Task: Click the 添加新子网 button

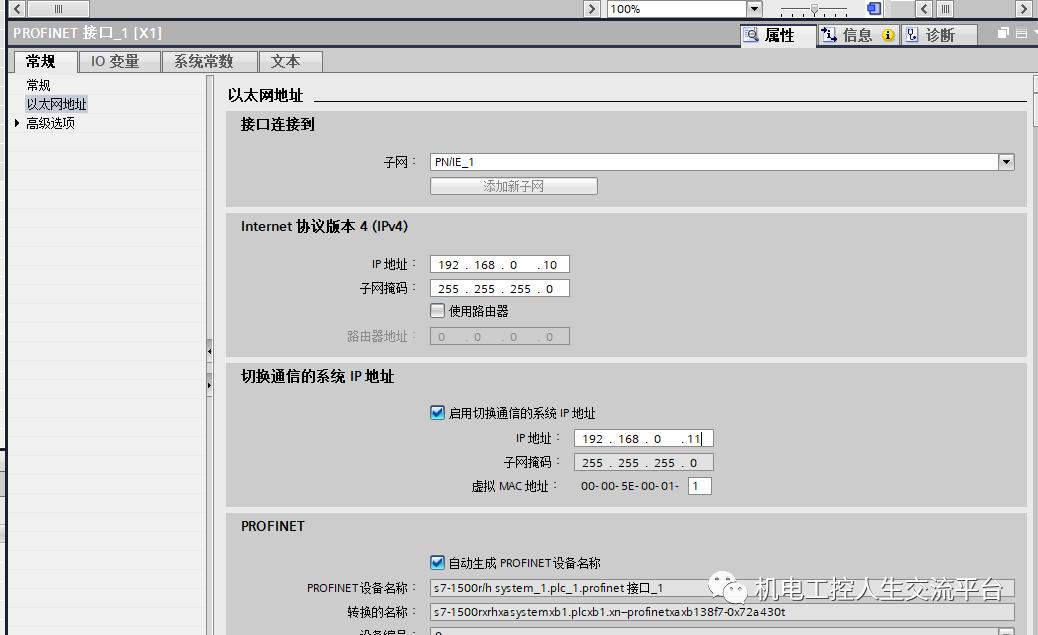Action: point(512,185)
